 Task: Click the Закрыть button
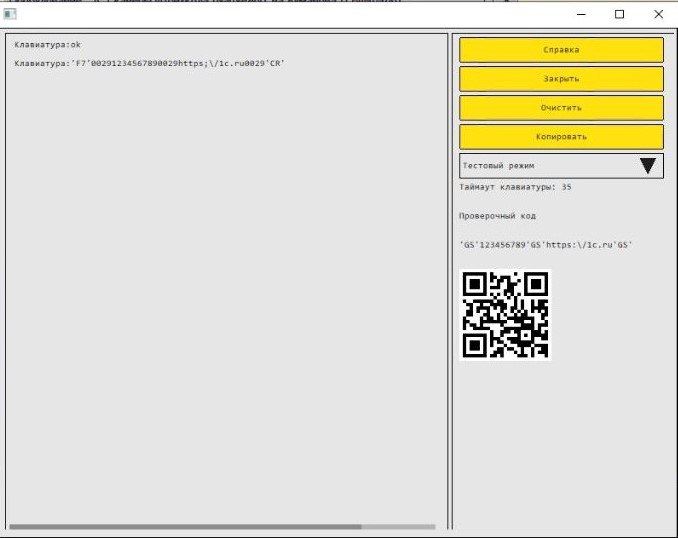click(x=561, y=79)
